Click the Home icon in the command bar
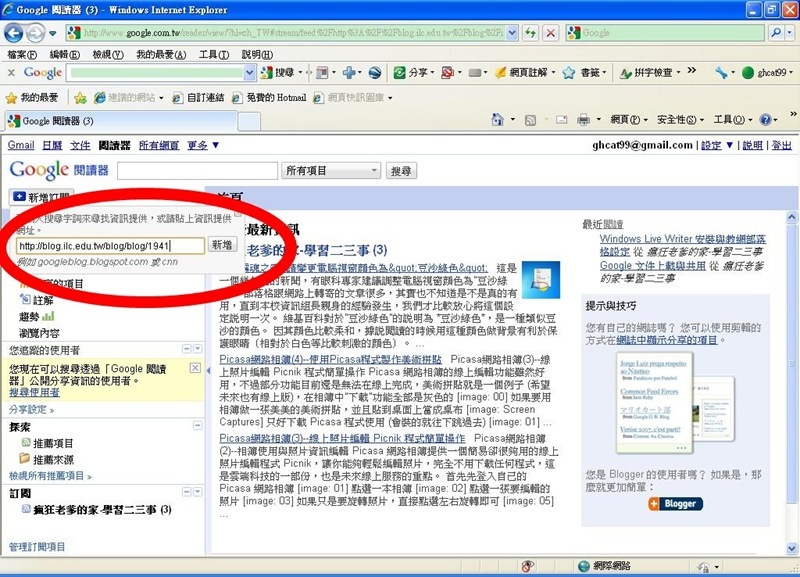Screen dimensions: 800x577 tap(497, 120)
